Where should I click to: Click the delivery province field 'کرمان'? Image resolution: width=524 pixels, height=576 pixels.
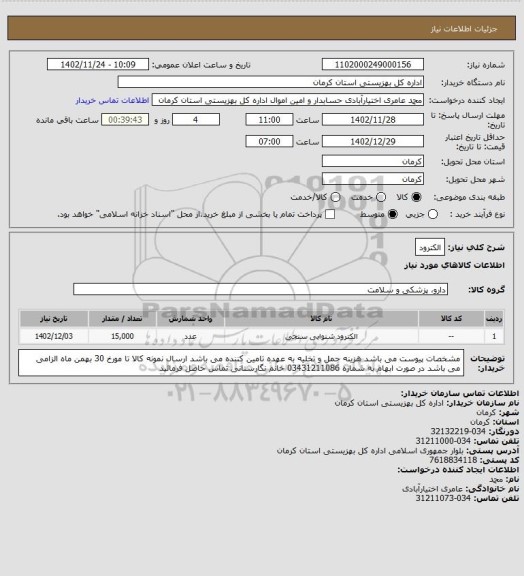coord(373,161)
